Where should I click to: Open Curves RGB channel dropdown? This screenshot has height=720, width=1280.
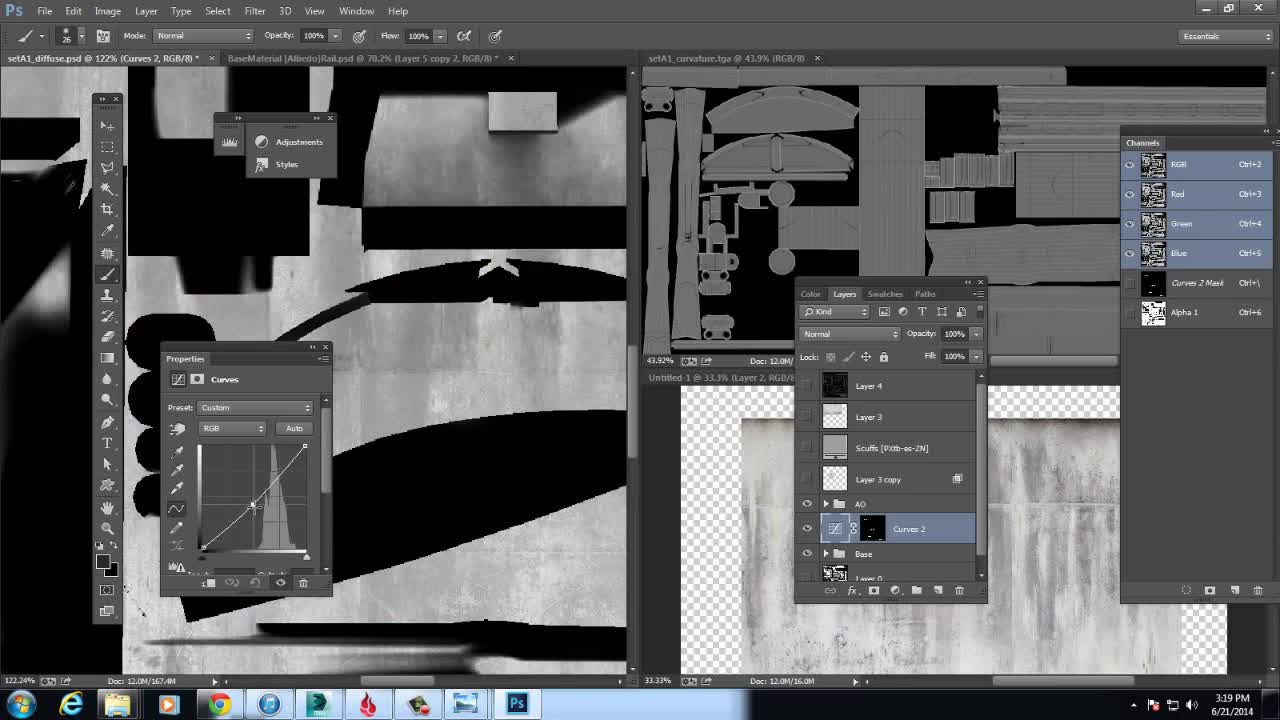tap(232, 429)
